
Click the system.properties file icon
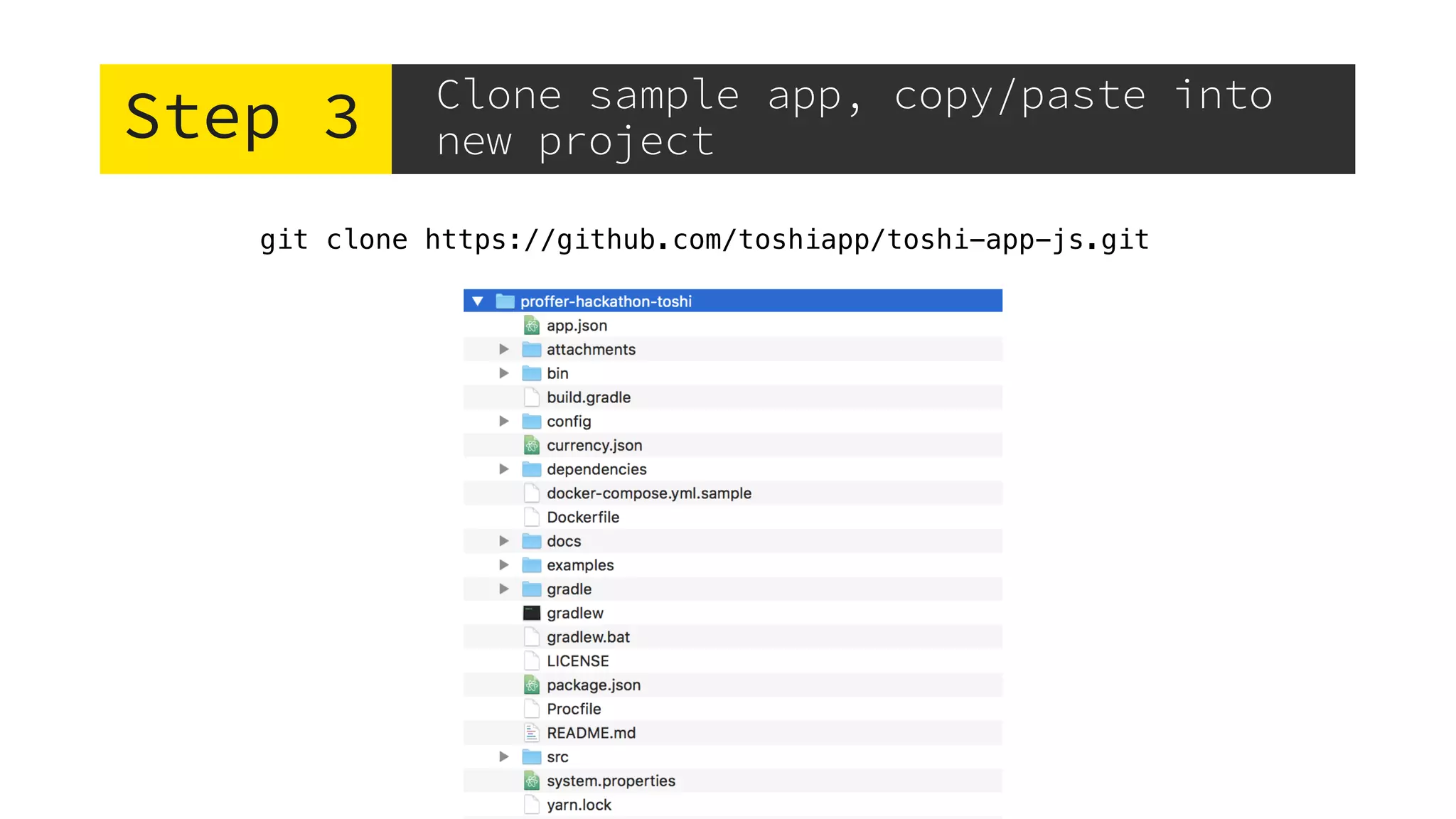click(532, 781)
